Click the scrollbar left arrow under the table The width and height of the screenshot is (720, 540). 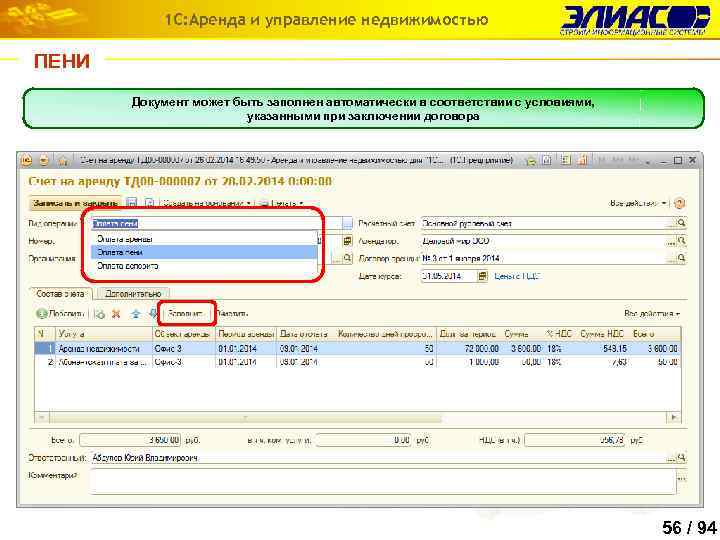(42, 417)
